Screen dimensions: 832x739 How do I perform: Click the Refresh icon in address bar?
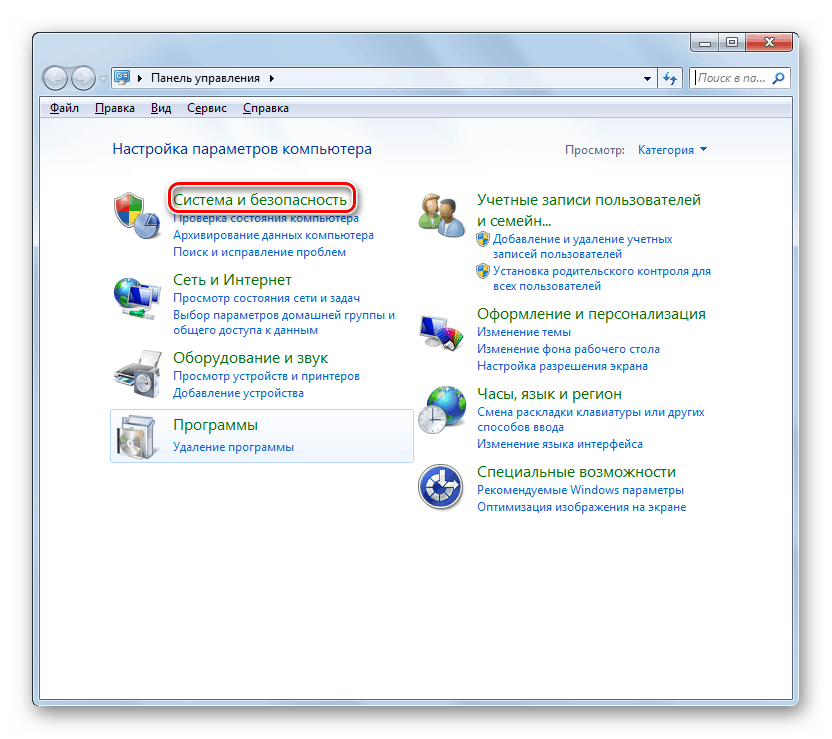coord(670,78)
